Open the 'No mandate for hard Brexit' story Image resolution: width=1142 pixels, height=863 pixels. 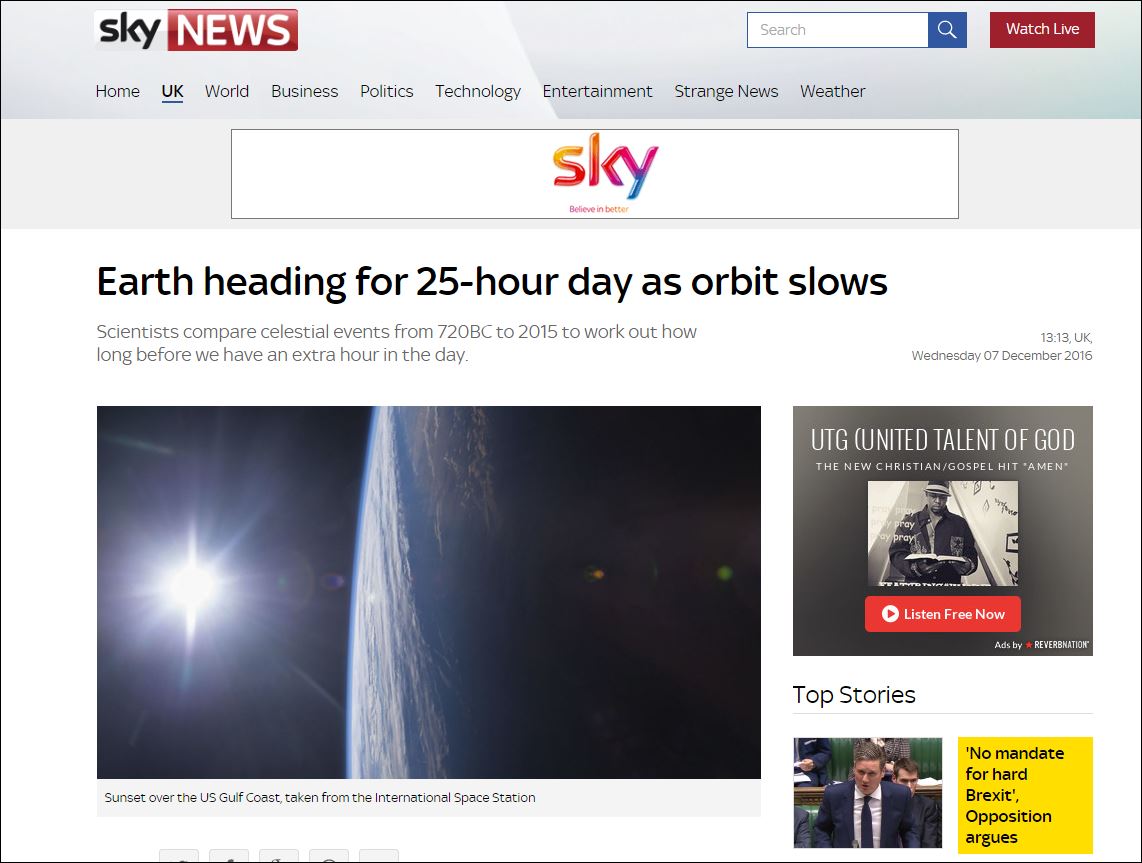point(1015,795)
